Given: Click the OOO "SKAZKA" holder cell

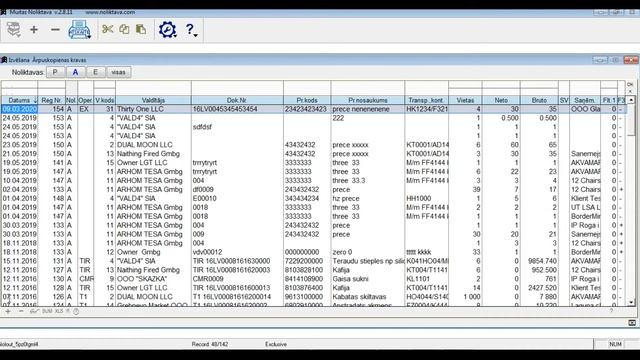Looking at the screenshot, I should point(153,279).
